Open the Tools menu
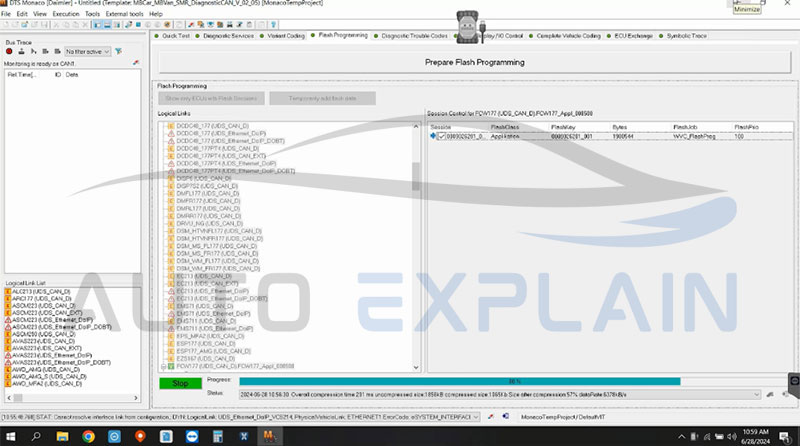This screenshot has height=446, width=800. [92, 14]
